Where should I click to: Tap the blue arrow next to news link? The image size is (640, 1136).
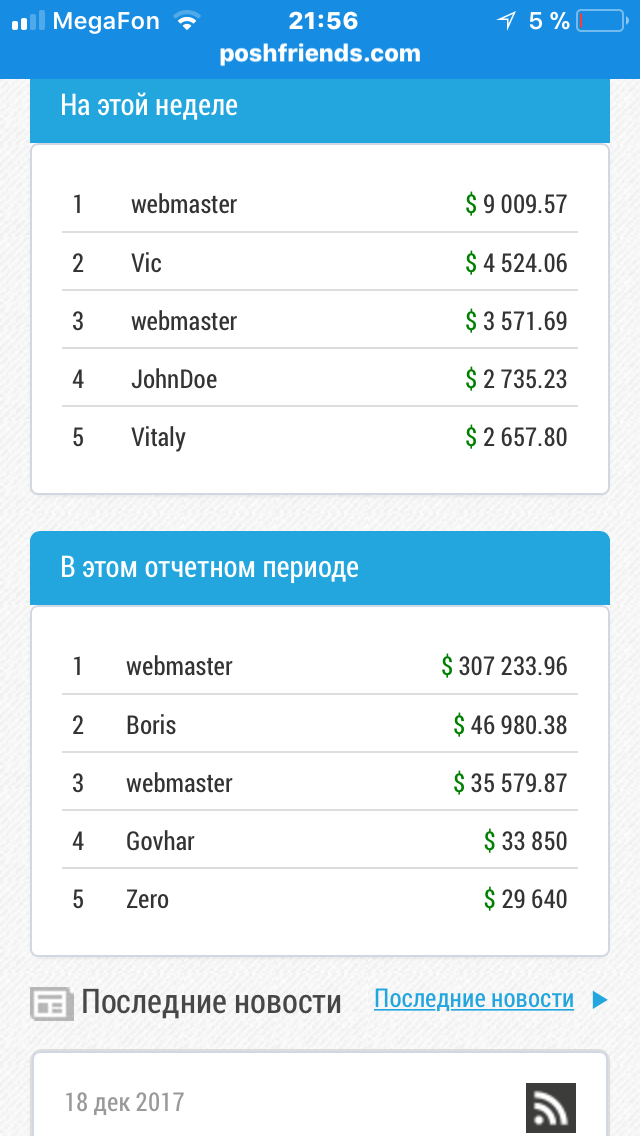[599, 1001]
